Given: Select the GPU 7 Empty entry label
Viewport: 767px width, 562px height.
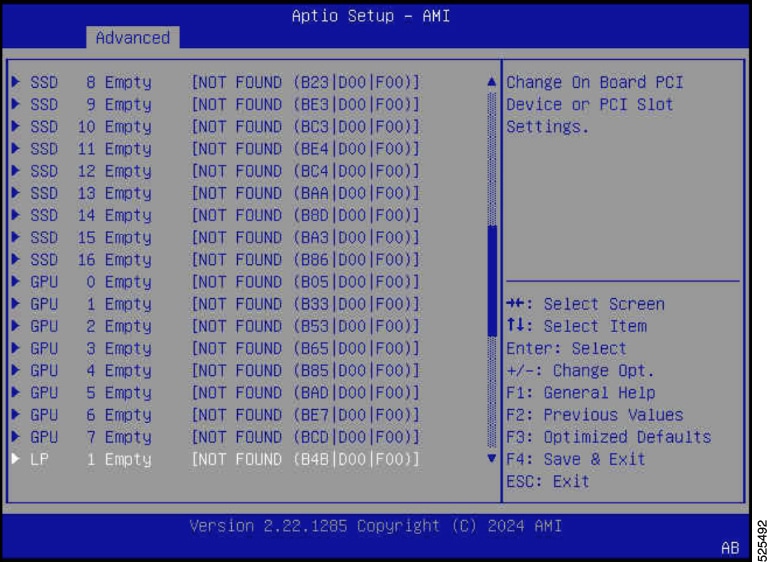Looking at the screenshot, I should pyautogui.click(x=91, y=437).
